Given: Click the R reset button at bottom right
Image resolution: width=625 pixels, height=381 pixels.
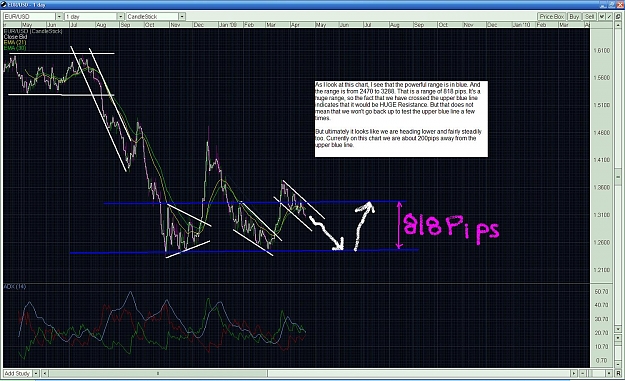Looking at the screenshot, I should point(618,373).
